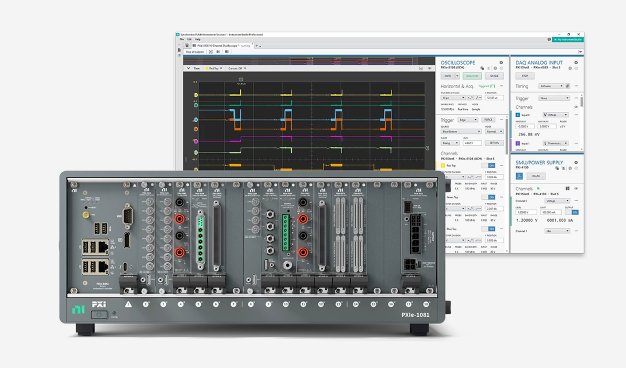Screen dimensions: 626x368
Task: Open settings gear in Oscilloscope header
Action: coord(495,68)
